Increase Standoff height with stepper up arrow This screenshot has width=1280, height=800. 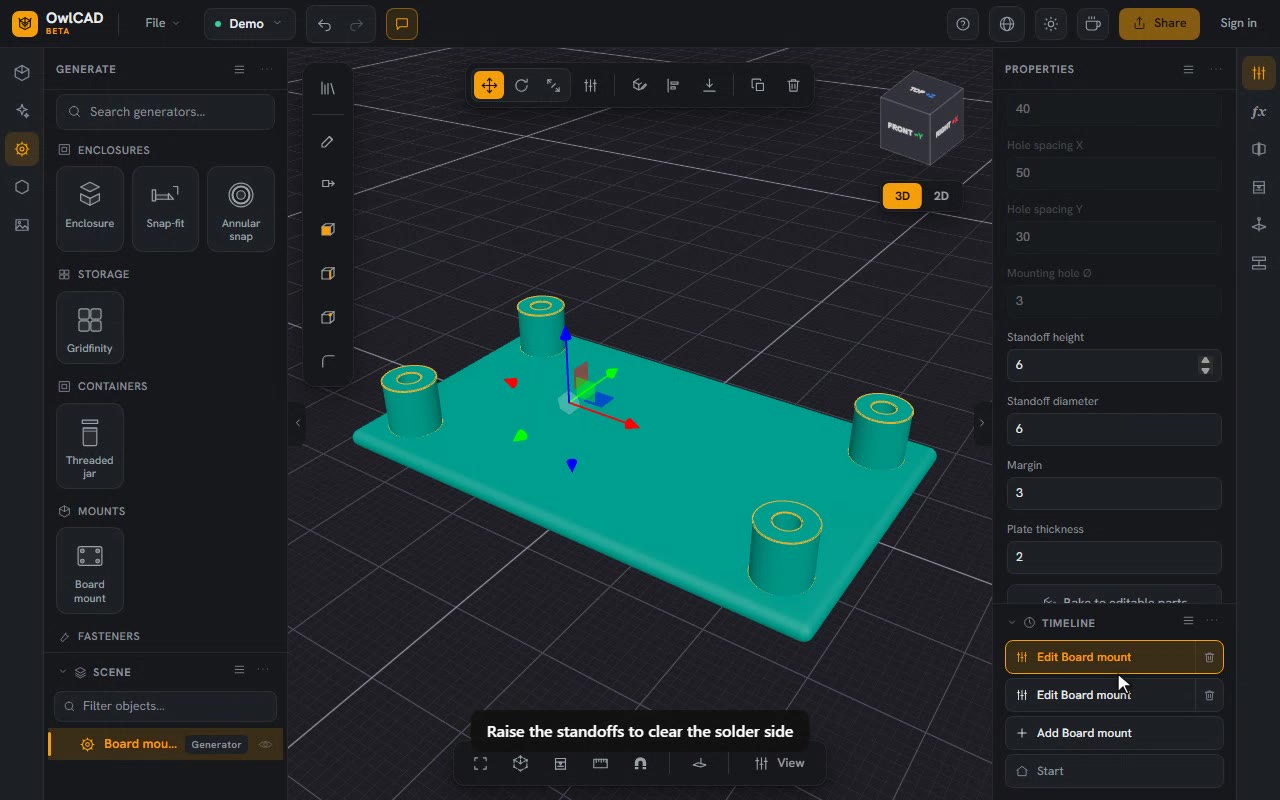[x=1205, y=360]
